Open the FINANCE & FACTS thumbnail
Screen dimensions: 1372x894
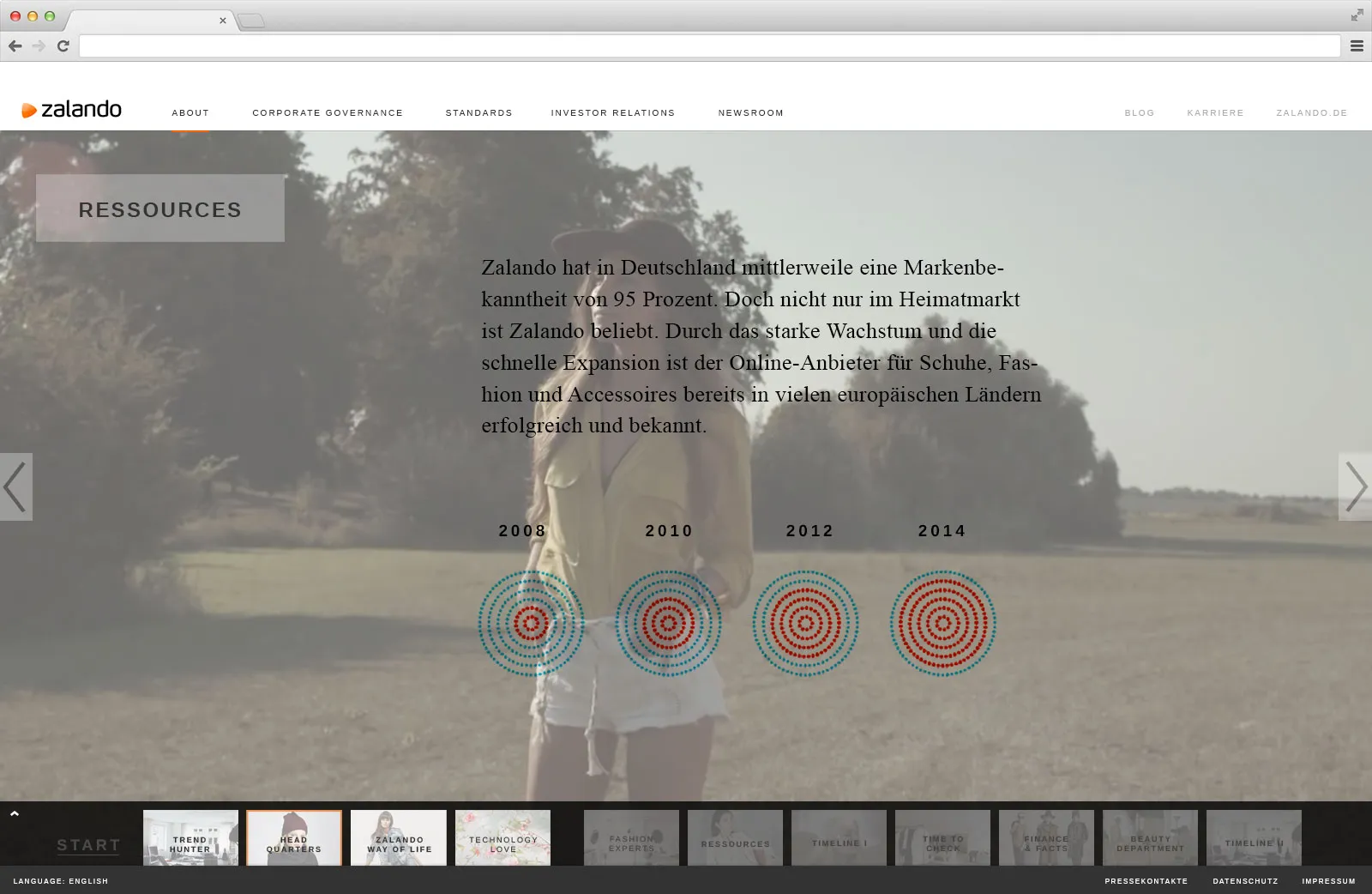(1046, 837)
